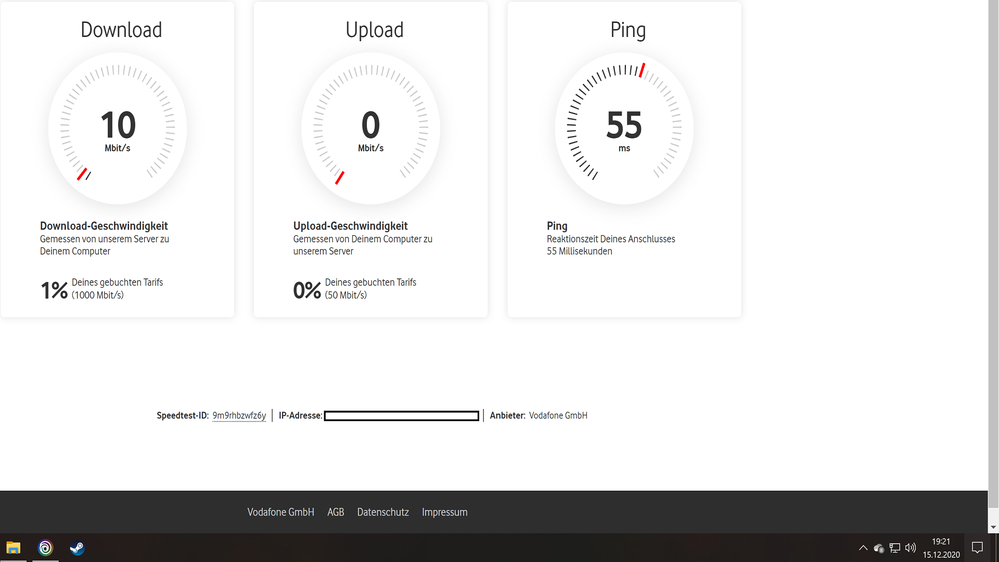Show hidden system tray icons
Viewport: 999px width, 562px height.
[863, 548]
